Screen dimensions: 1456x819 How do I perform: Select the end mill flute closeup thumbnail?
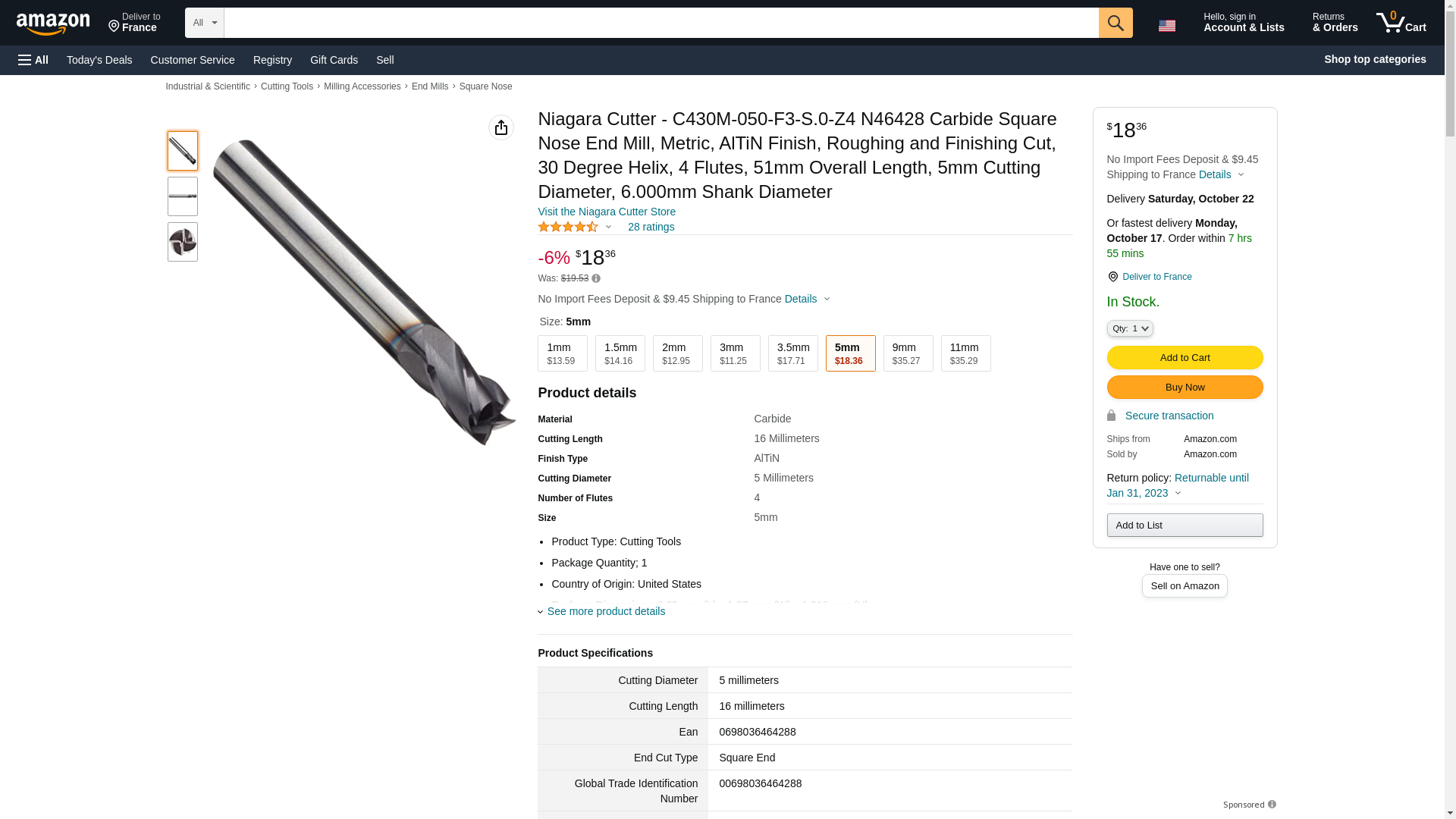(x=183, y=242)
